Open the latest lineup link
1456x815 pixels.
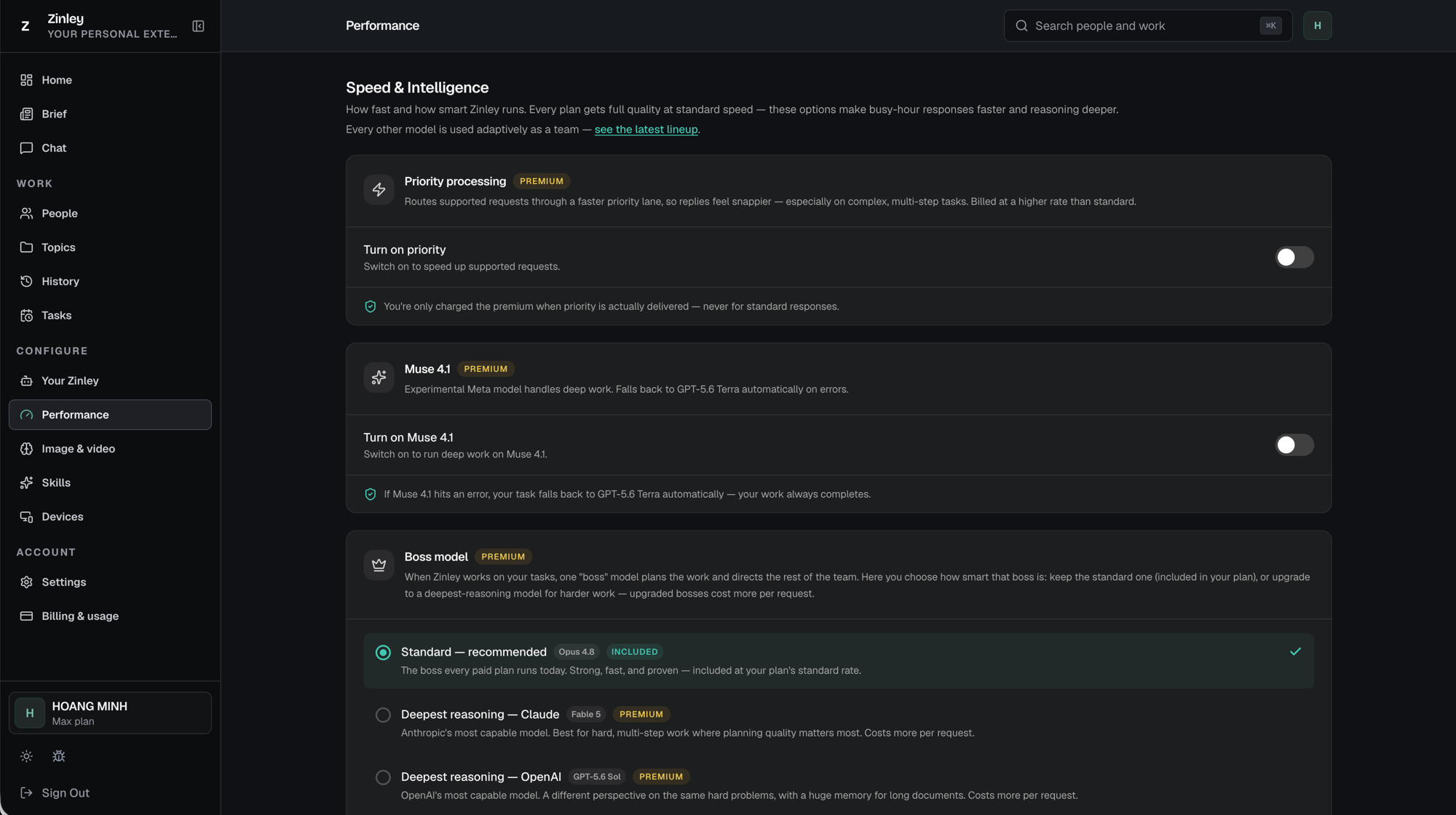click(x=646, y=130)
